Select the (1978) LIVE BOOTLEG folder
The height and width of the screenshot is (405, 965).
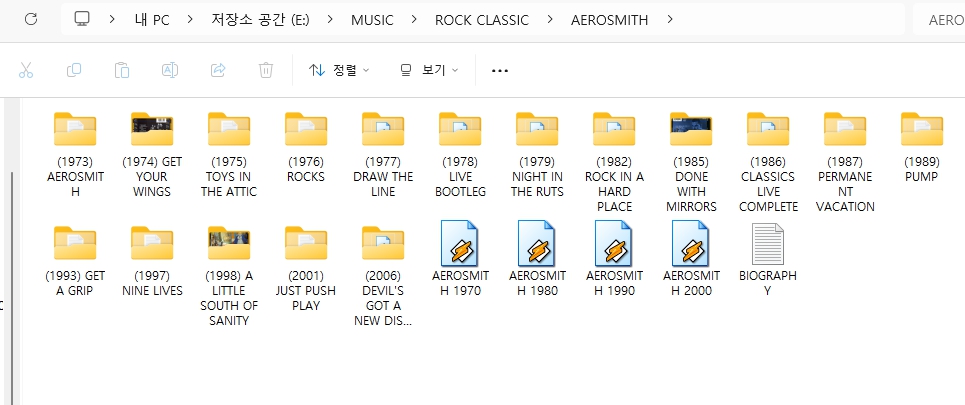tap(460, 154)
